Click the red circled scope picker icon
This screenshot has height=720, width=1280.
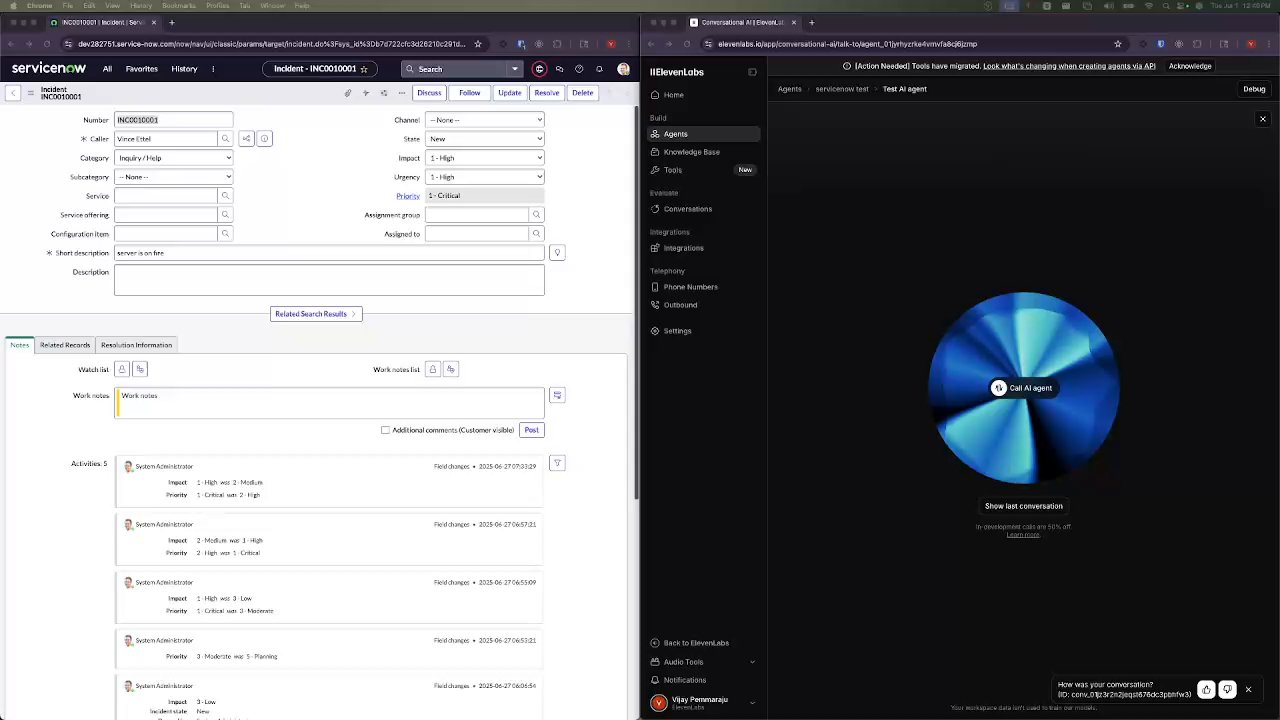[539, 69]
